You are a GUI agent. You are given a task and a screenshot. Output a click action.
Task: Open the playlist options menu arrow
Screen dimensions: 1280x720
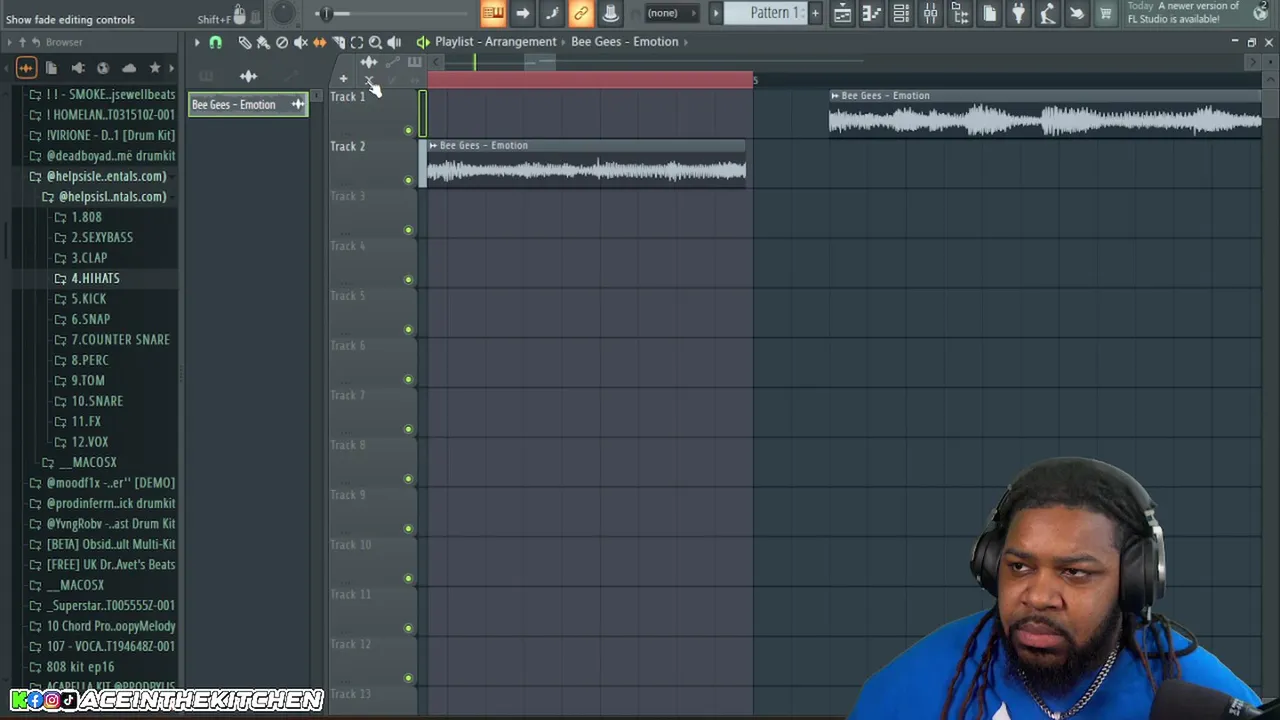tap(197, 42)
